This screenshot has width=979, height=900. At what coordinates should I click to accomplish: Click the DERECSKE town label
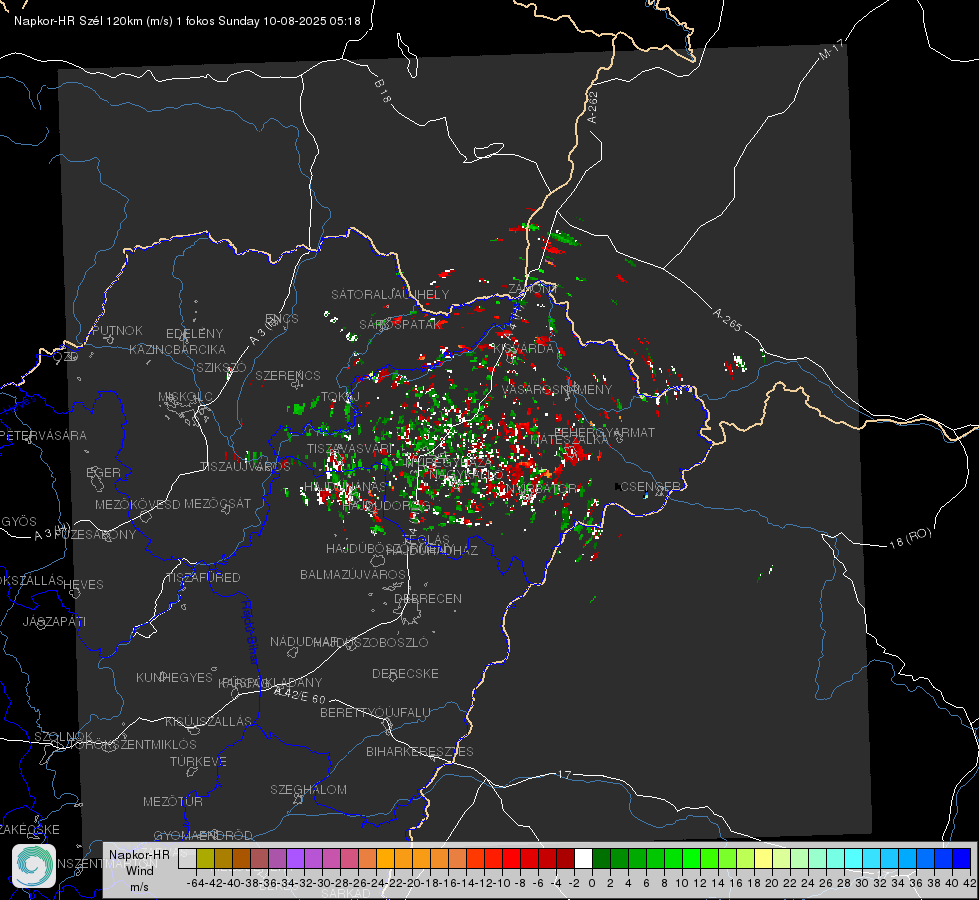405,673
